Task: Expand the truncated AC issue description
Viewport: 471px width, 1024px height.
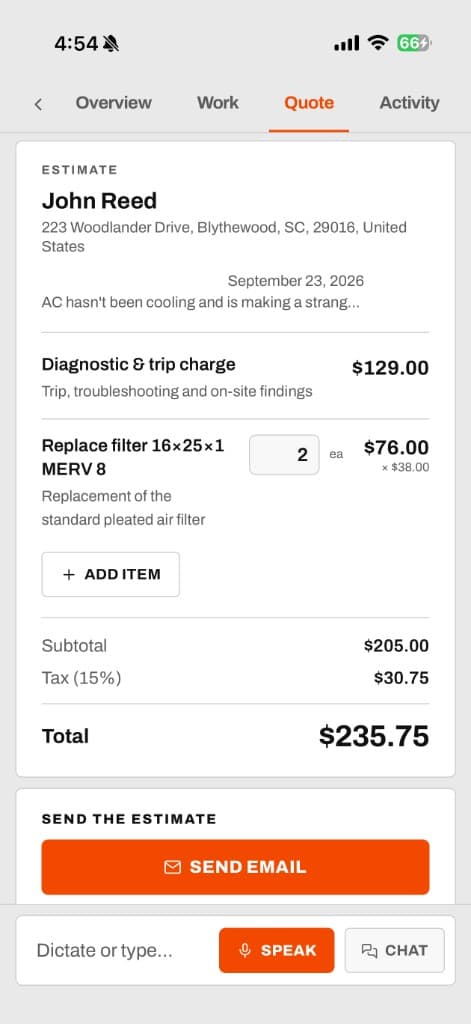Action: [201, 303]
